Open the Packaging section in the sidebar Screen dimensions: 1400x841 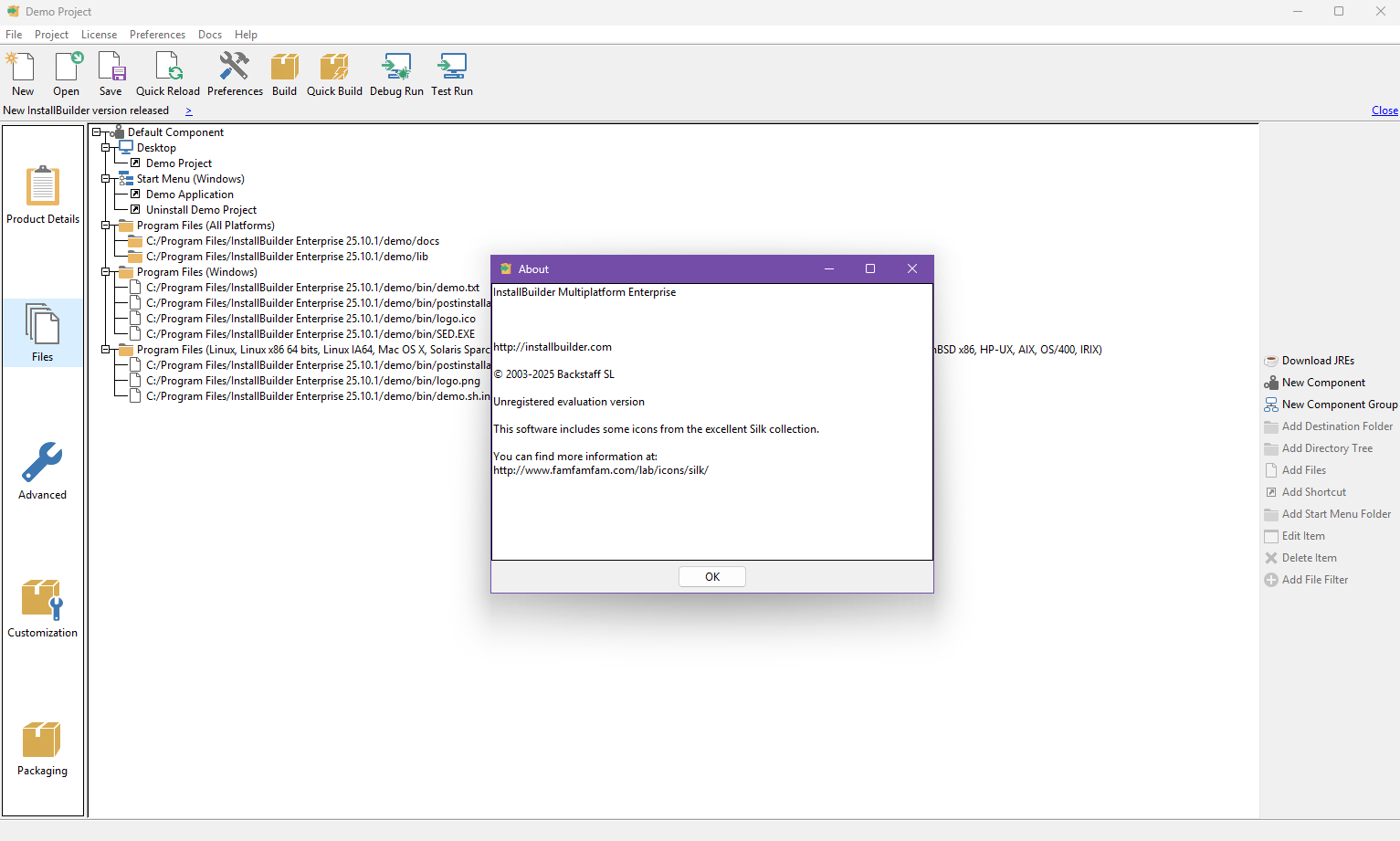pyautogui.click(x=43, y=748)
